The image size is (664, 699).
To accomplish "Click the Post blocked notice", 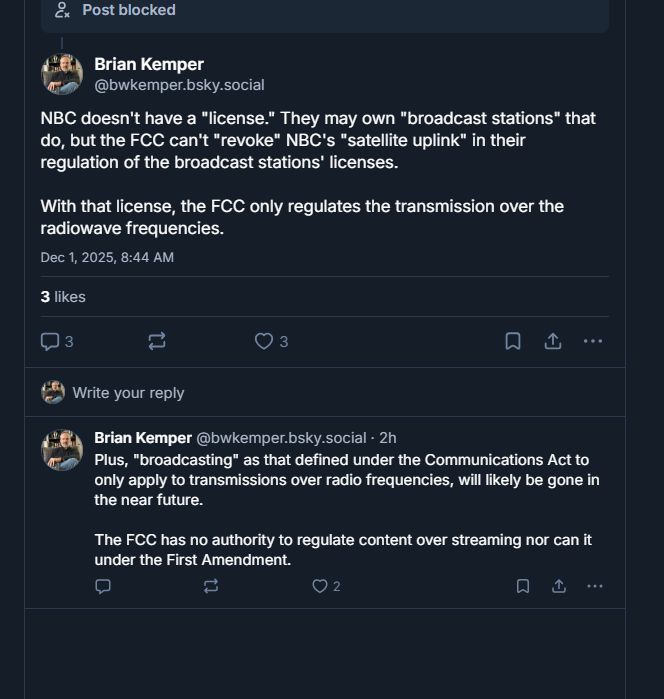I will (128, 10).
